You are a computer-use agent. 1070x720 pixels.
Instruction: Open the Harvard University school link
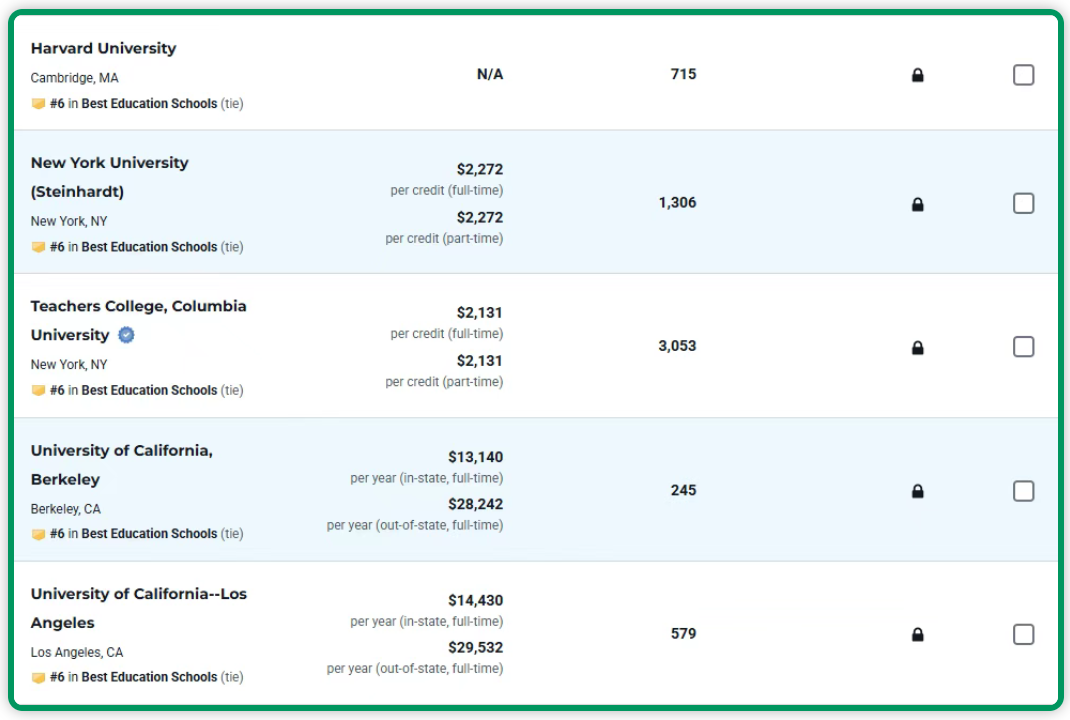pyautogui.click(x=103, y=48)
